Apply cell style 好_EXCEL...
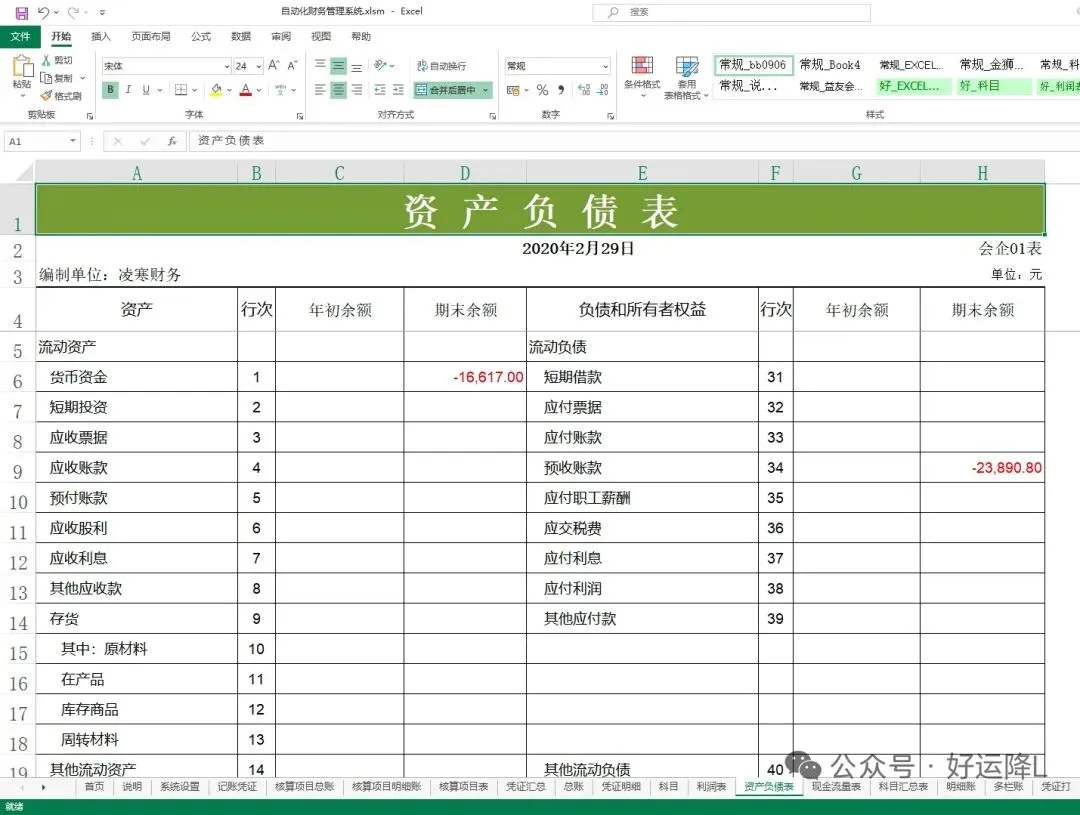1080x815 pixels. [914, 86]
